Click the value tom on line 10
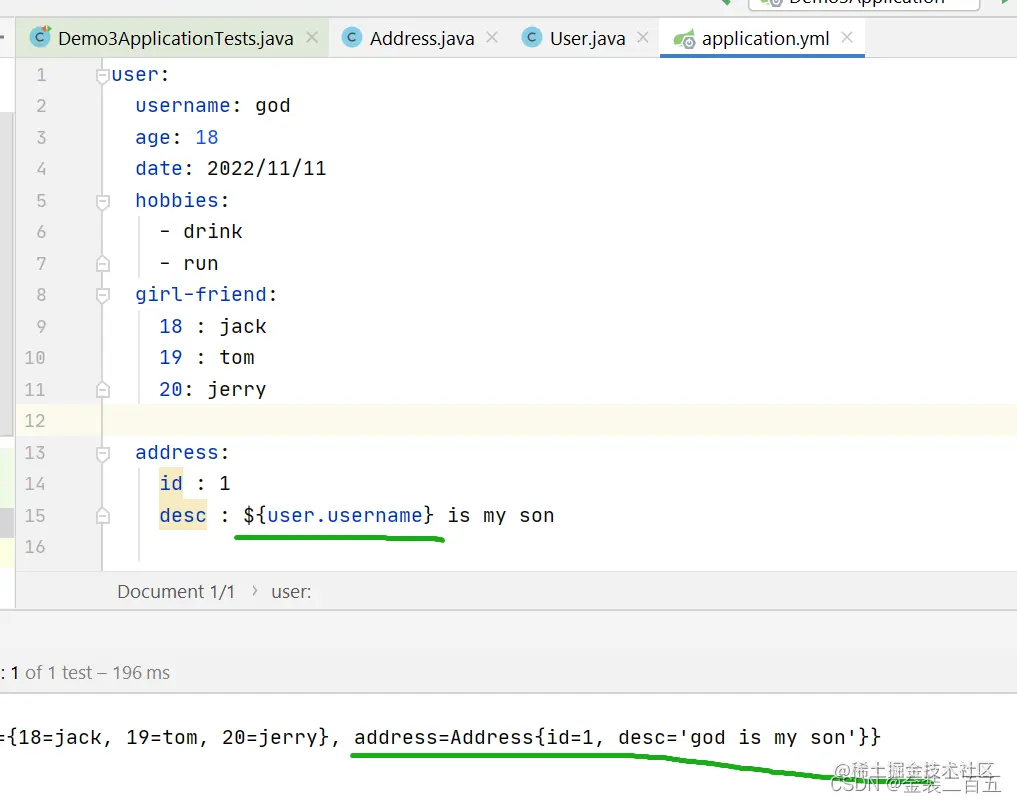 click(x=237, y=357)
